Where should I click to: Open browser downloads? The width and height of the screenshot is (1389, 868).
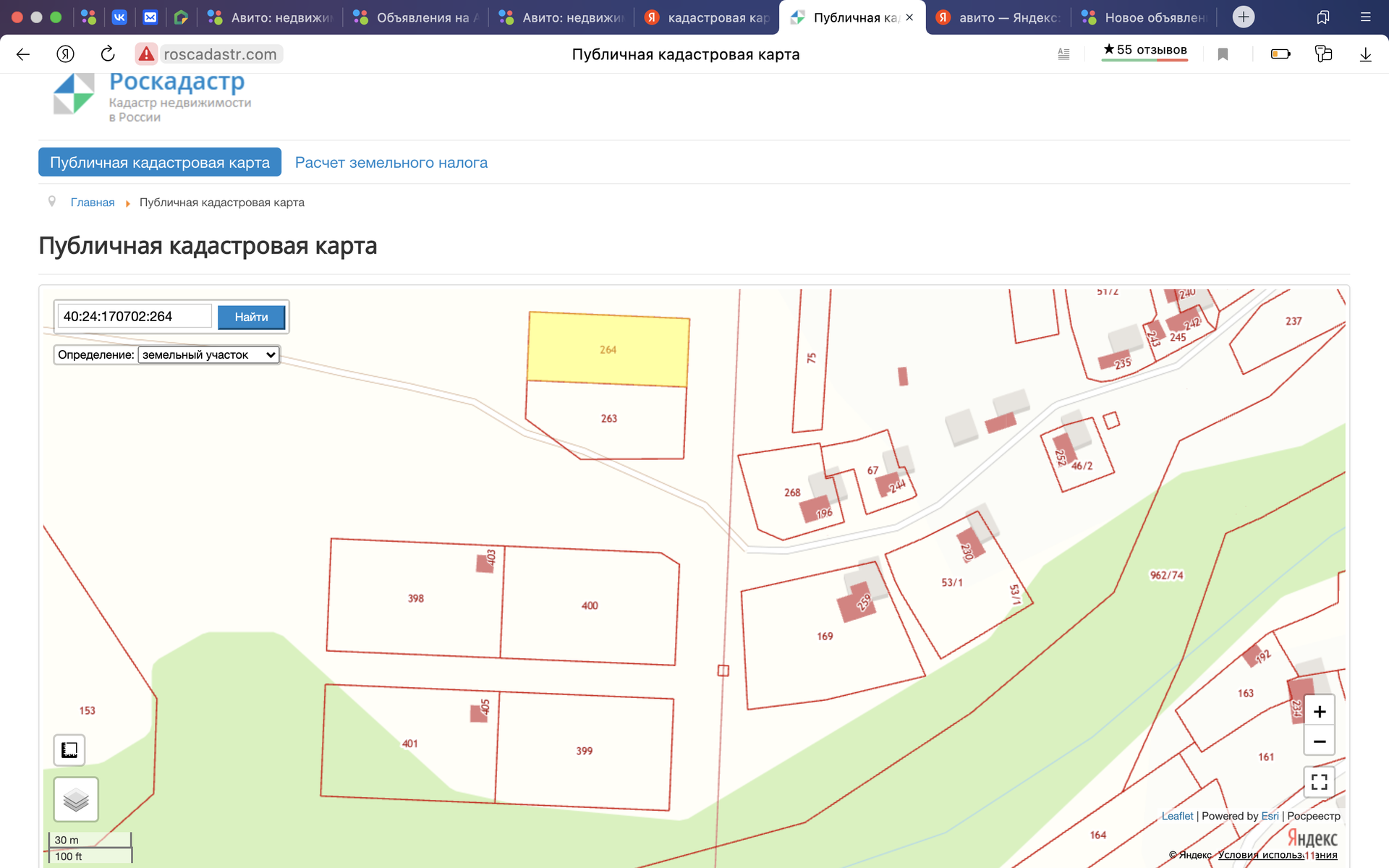1365,54
